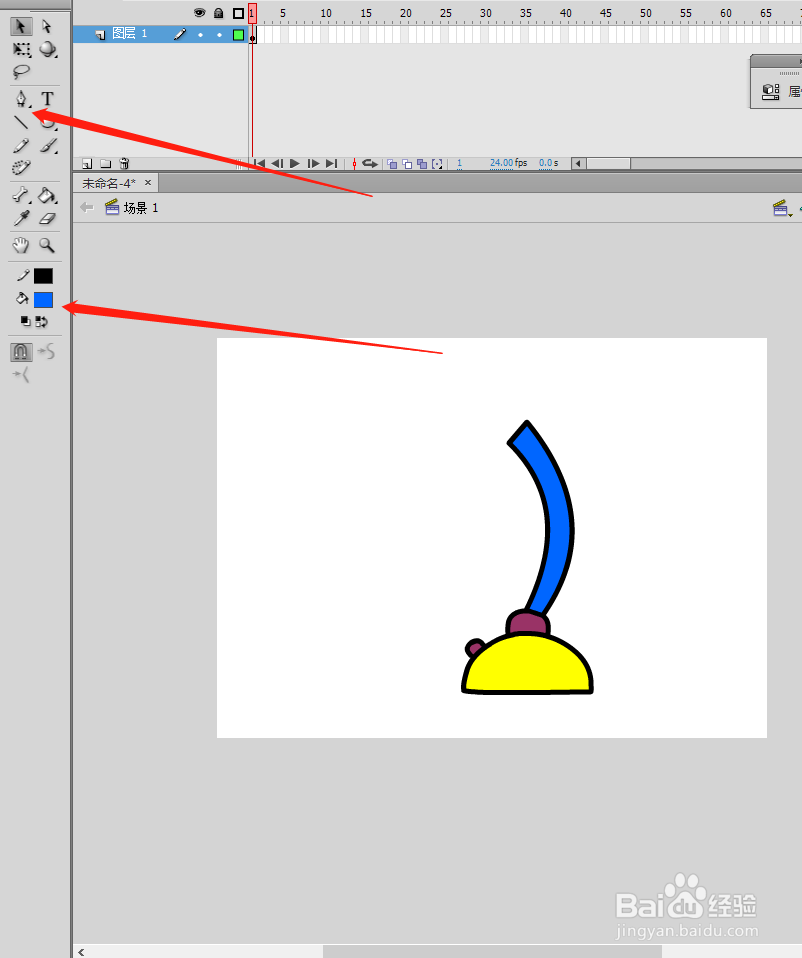Click the timeline horizontal scrollbar thumb
The width and height of the screenshot is (802, 958).
click(608, 163)
